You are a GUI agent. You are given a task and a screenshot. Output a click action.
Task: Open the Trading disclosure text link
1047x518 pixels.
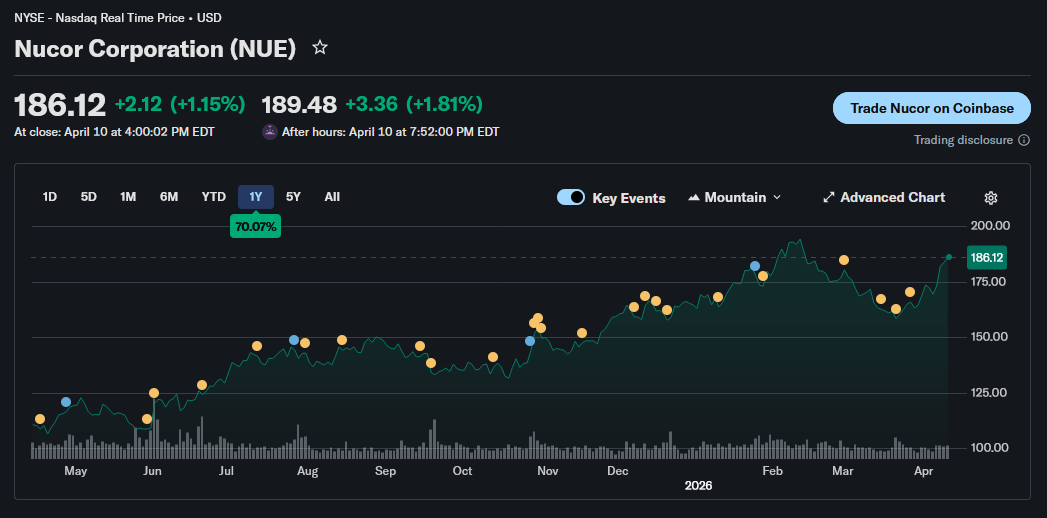tap(963, 140)
